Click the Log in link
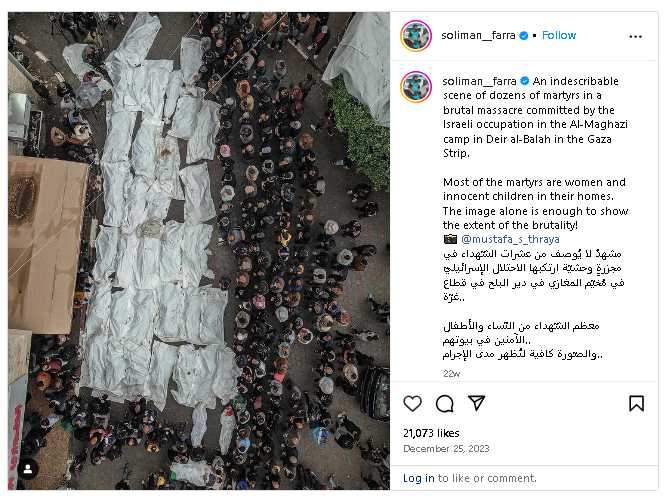The image size is (667, 502). pos(419,478)
